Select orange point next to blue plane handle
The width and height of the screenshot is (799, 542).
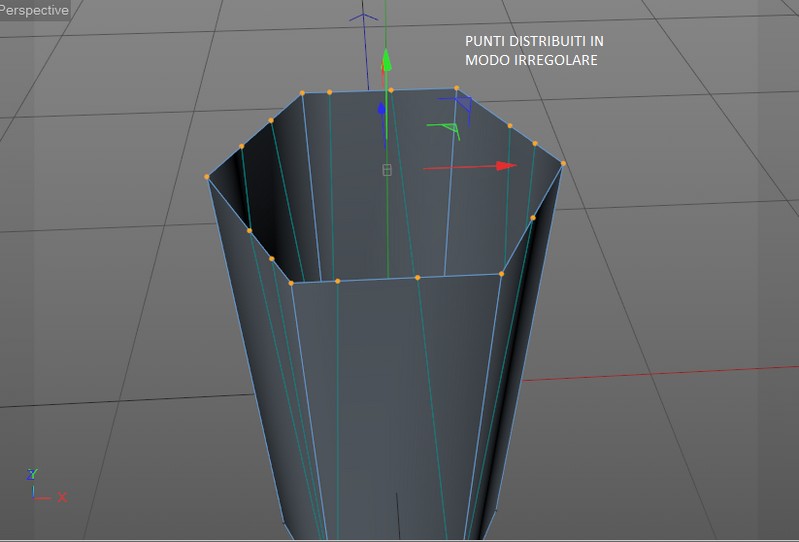point(457,88)
